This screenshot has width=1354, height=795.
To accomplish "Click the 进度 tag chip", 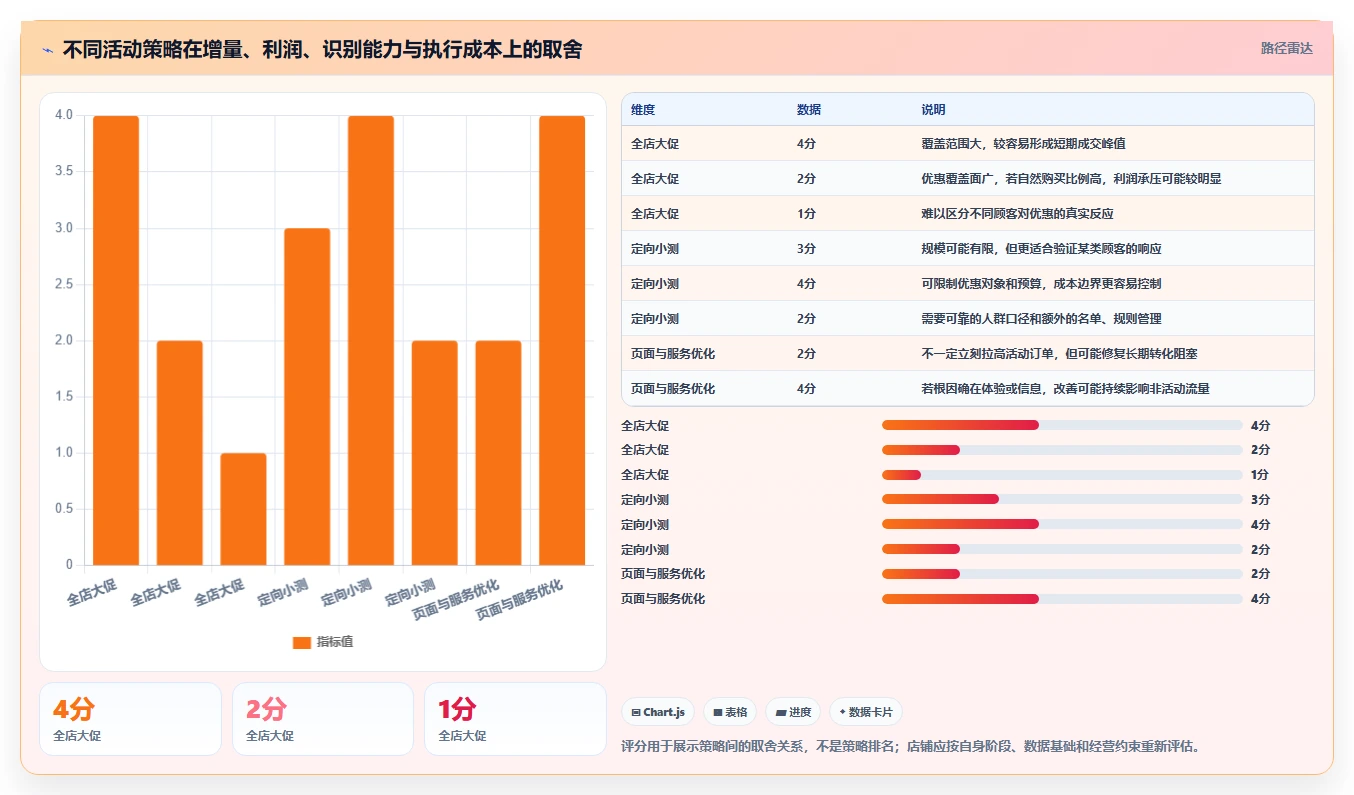I will click(793, 712).
